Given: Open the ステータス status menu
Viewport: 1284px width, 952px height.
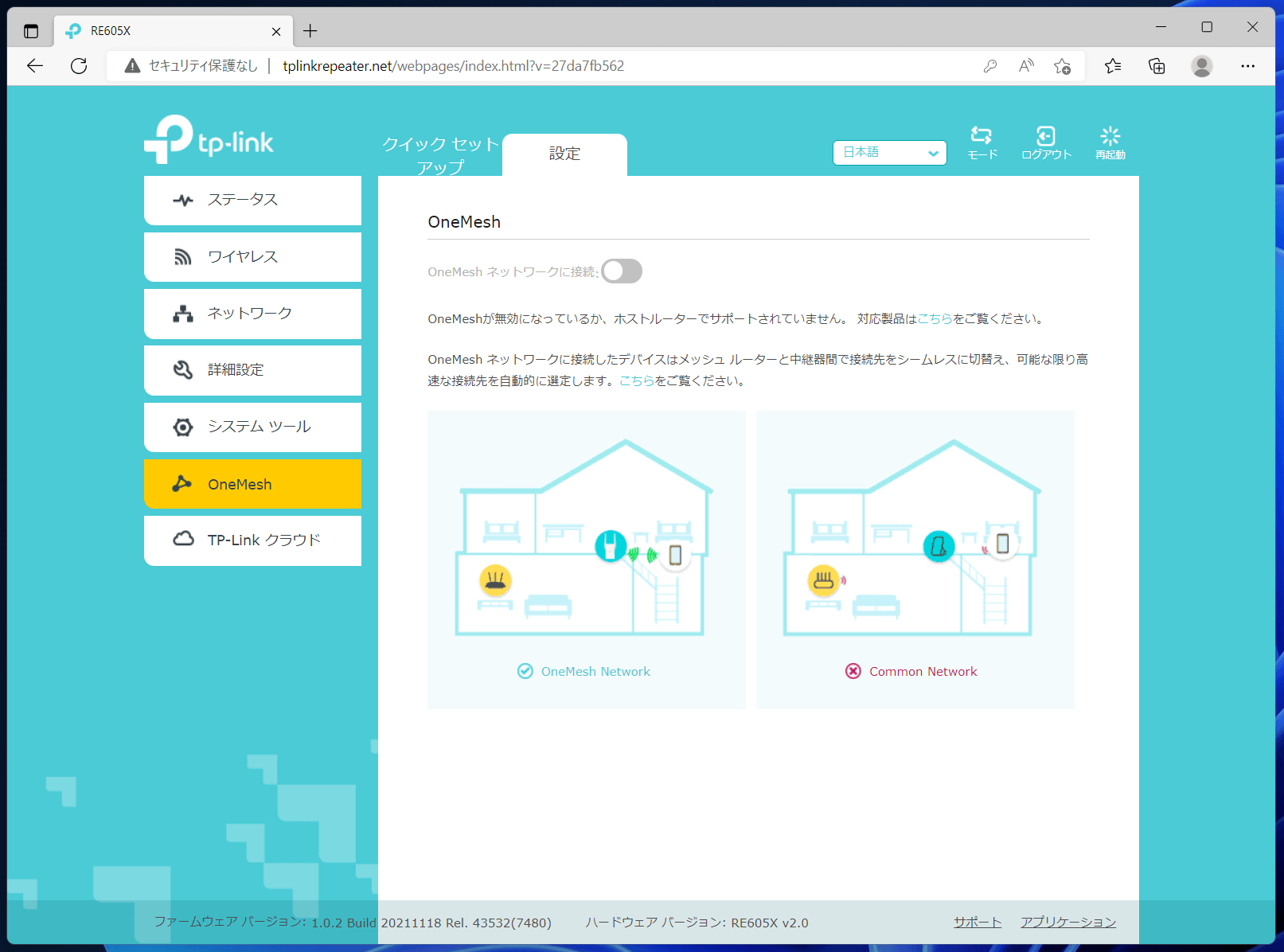Looking at the screenshot, I should 252,200.
